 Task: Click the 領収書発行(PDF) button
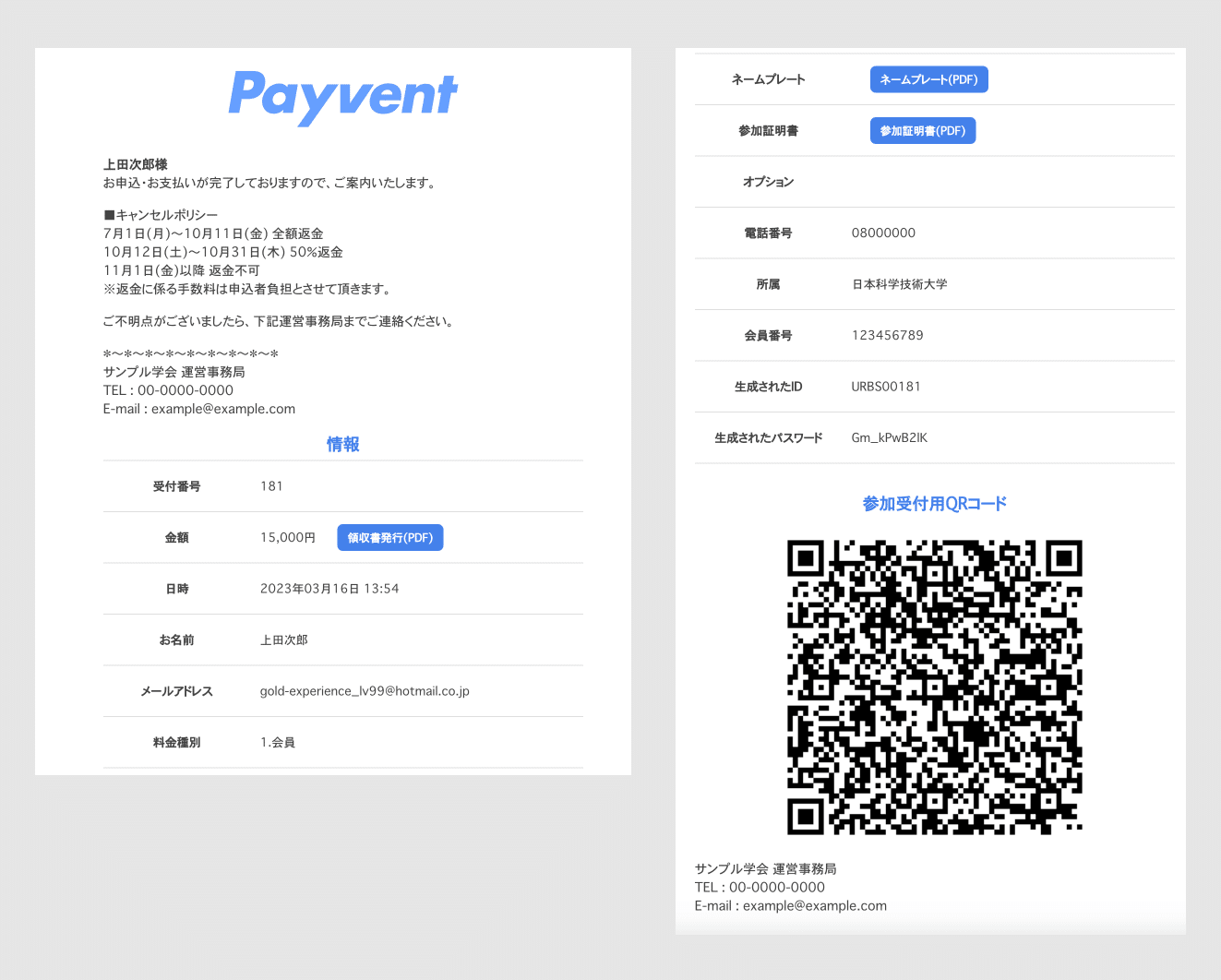[x=390, y=538]
